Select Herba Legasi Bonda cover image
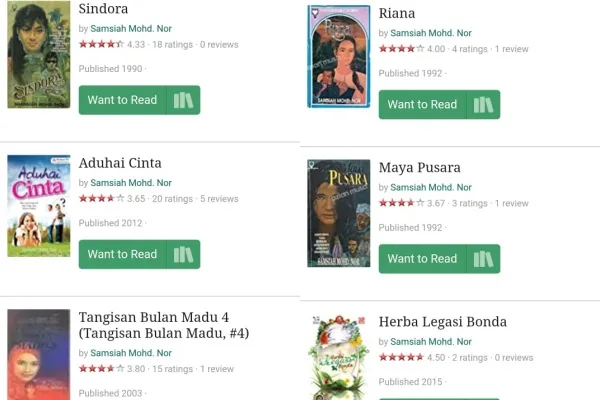Screen dimensions: 600x400 pos(339,357)
